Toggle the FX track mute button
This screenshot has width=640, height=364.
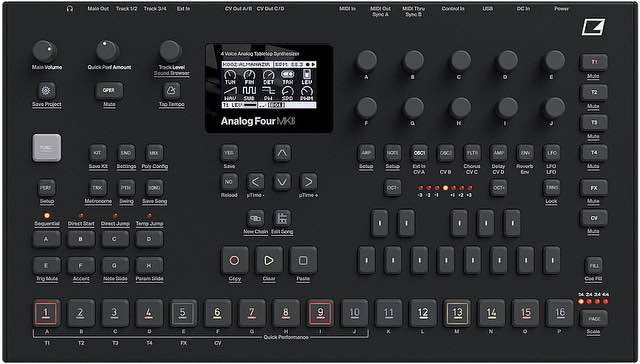coord(594,188)
